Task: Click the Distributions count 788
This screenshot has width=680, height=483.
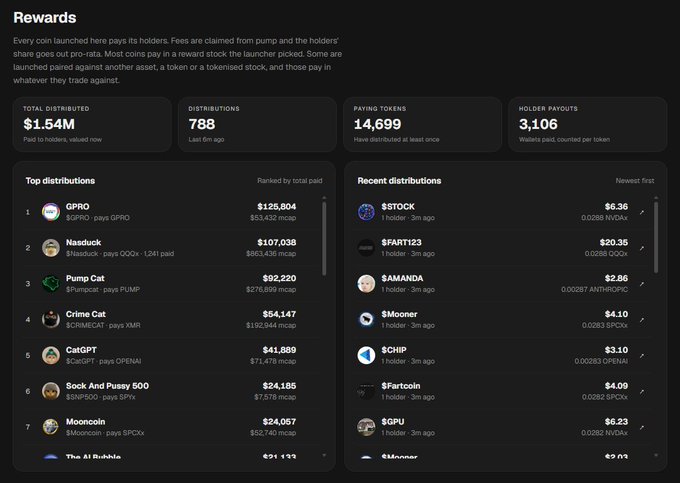Action: point(202,124)
